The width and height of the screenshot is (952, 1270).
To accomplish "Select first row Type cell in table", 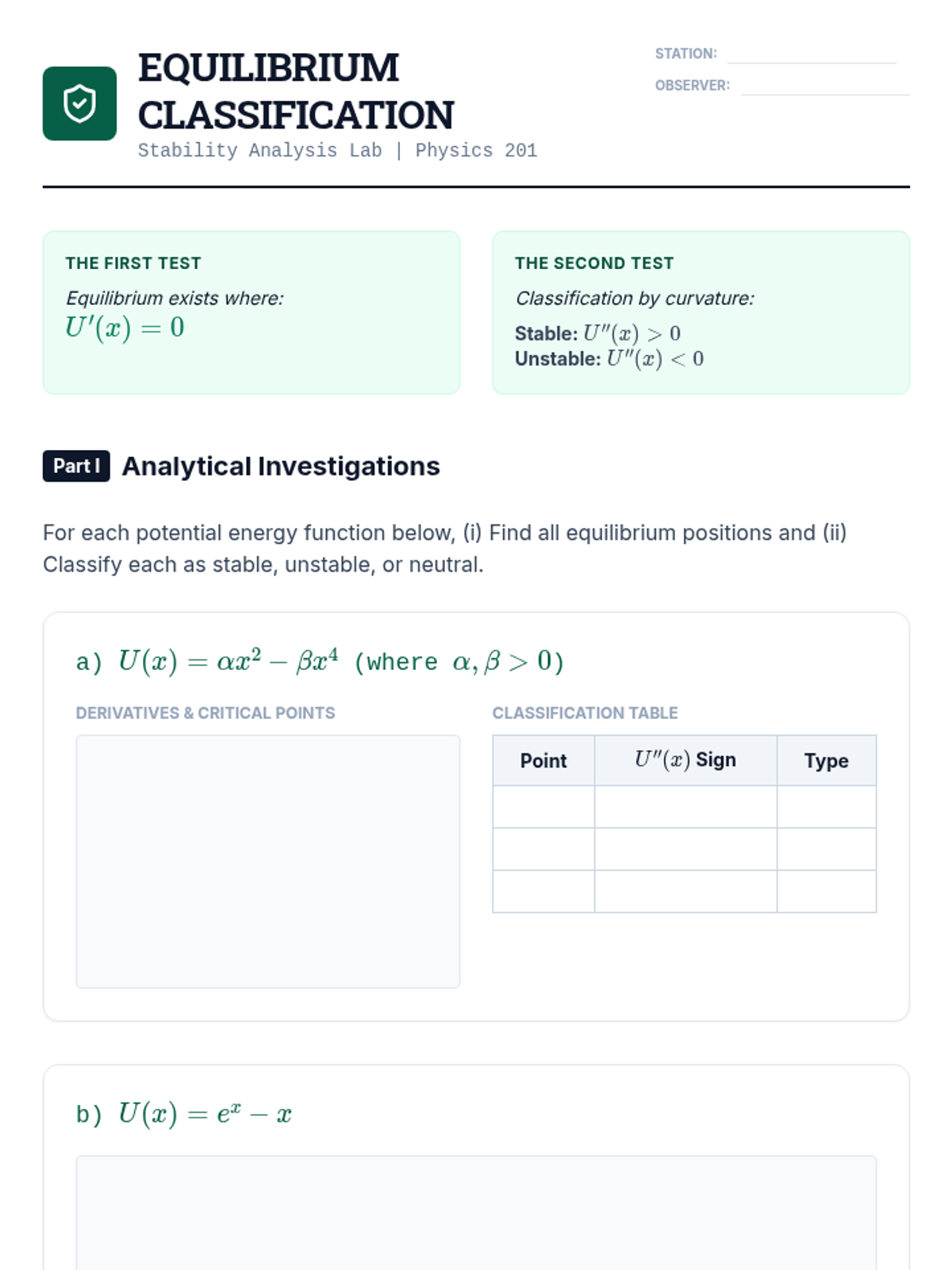I will click(827, 806).
